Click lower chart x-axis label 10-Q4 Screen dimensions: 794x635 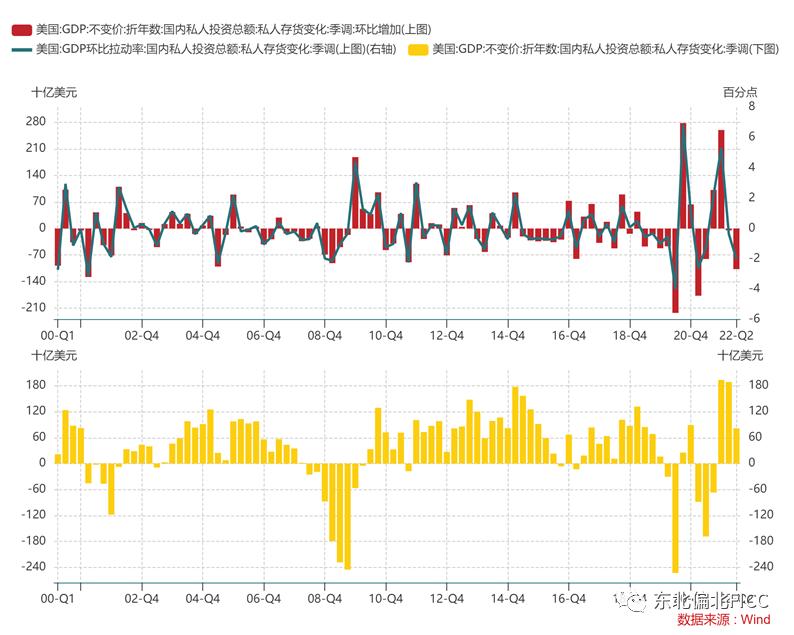point(386,599)
